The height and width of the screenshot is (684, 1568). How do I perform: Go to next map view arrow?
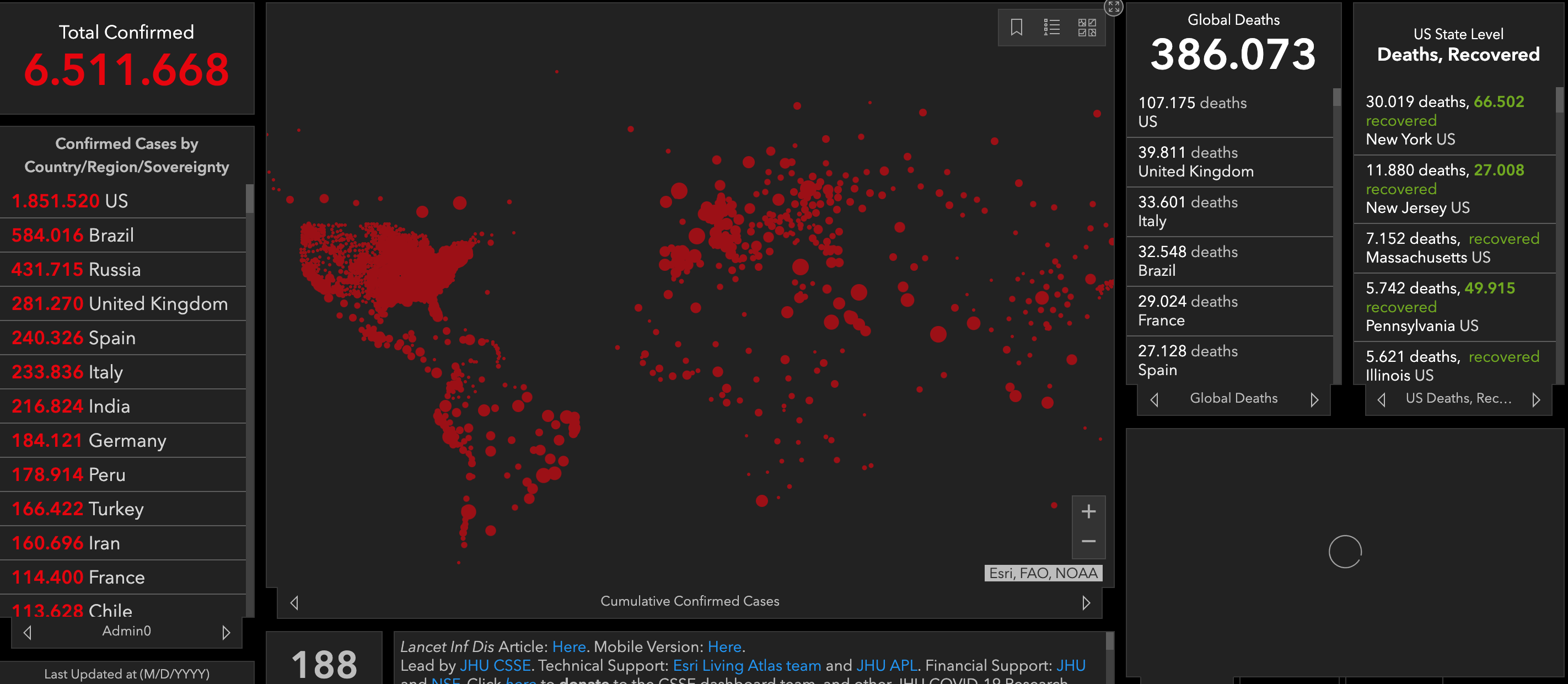pyautogui.click(x=1086, y=602)
